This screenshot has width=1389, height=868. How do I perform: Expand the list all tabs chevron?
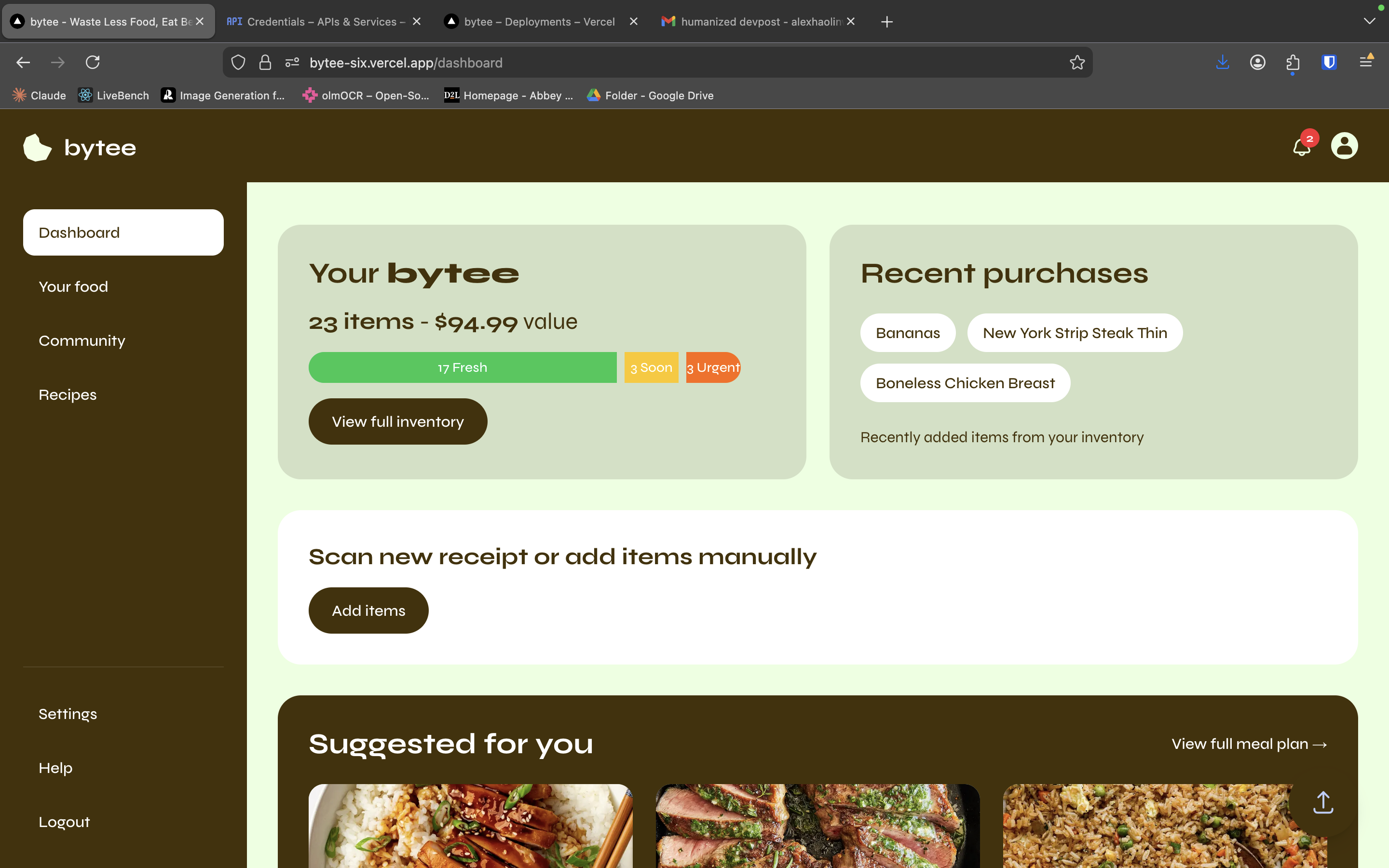click(x=1369, y=21)
